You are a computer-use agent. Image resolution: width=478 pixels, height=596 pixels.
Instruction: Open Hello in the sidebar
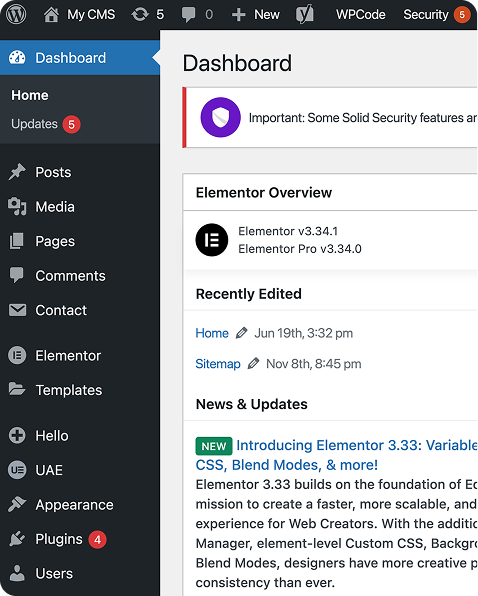pos(52,436)
